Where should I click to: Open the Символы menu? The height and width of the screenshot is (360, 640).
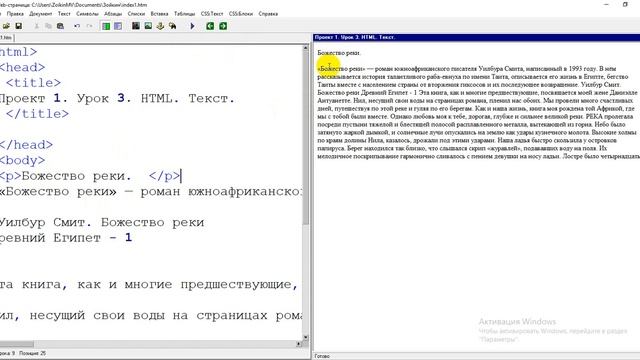point(87,14)
